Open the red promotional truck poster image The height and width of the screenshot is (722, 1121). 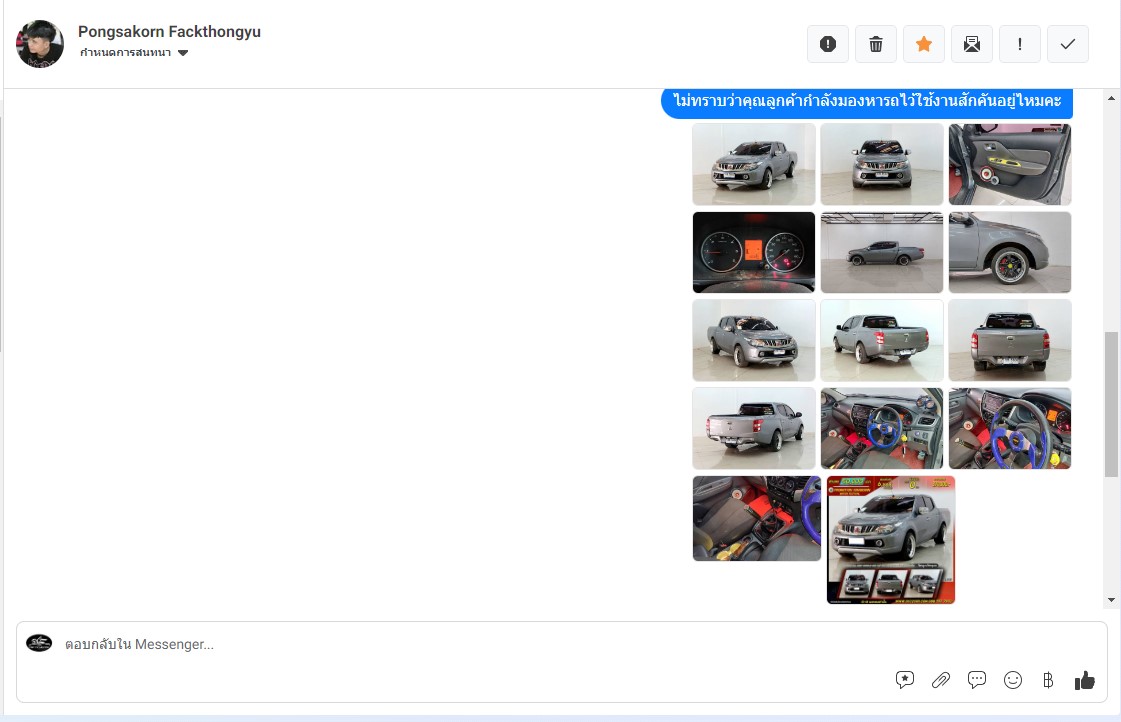[891, 540]
